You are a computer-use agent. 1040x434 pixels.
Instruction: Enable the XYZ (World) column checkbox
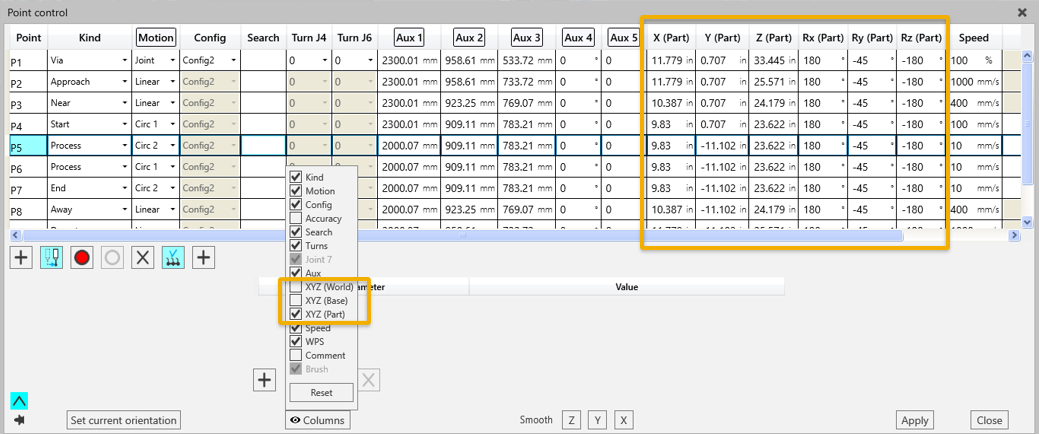[x=296, y=287]
